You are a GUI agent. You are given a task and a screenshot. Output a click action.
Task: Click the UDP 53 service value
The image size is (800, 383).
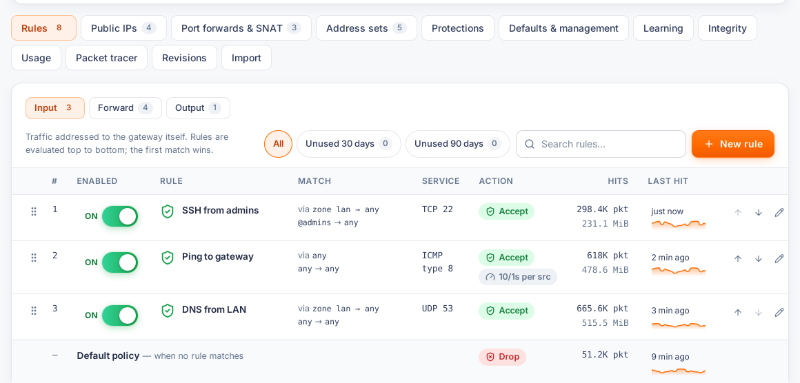pyautogui.click(x=437, y=309)
